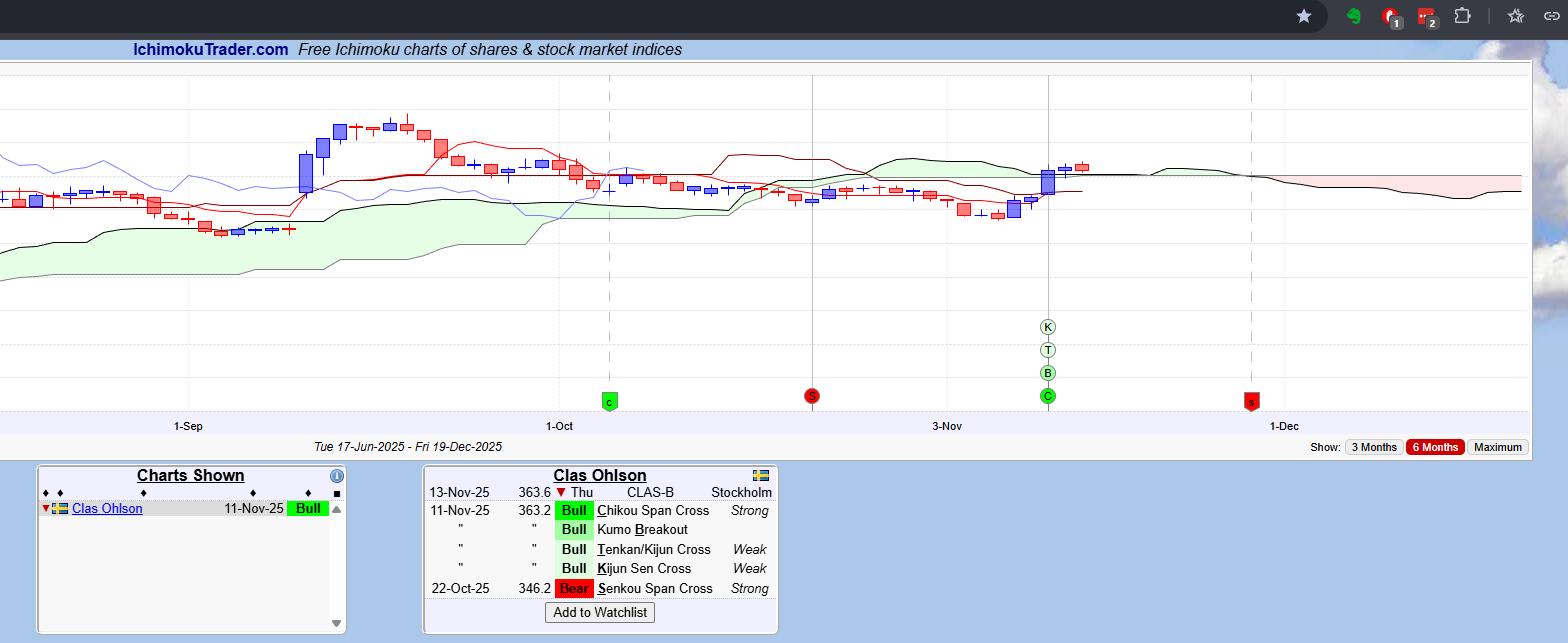The image size is (1568, 643).
Task: Select the Chikou Span Cross signal text
Action: click(653, 511)
